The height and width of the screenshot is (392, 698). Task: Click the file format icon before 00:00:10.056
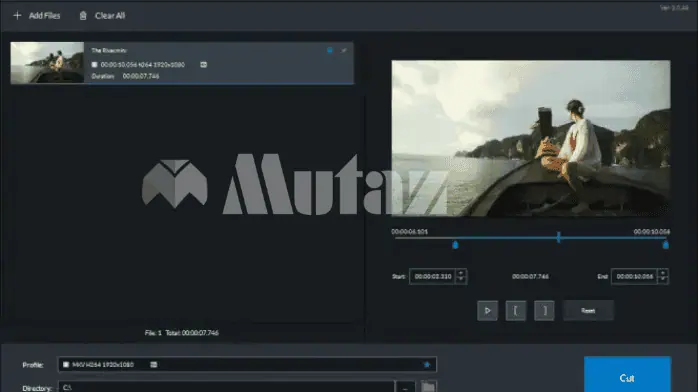tap(94, 65)
